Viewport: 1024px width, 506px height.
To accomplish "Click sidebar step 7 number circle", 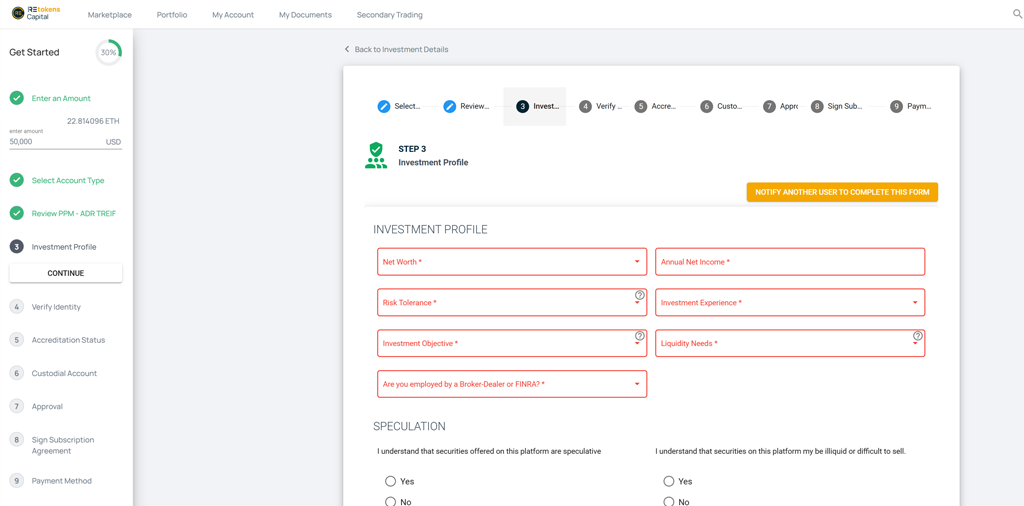I will [17, 406].
